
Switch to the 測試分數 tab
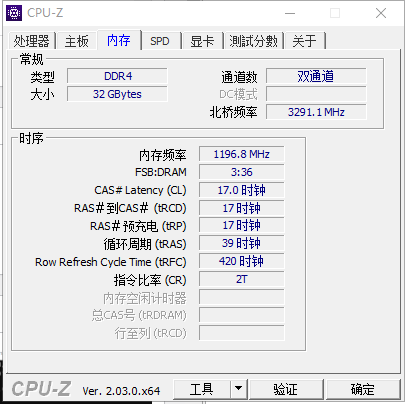(253, 41)
